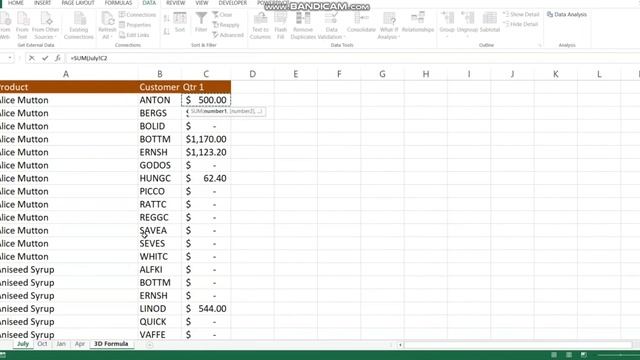Select the Jan sheet tab

61,344
